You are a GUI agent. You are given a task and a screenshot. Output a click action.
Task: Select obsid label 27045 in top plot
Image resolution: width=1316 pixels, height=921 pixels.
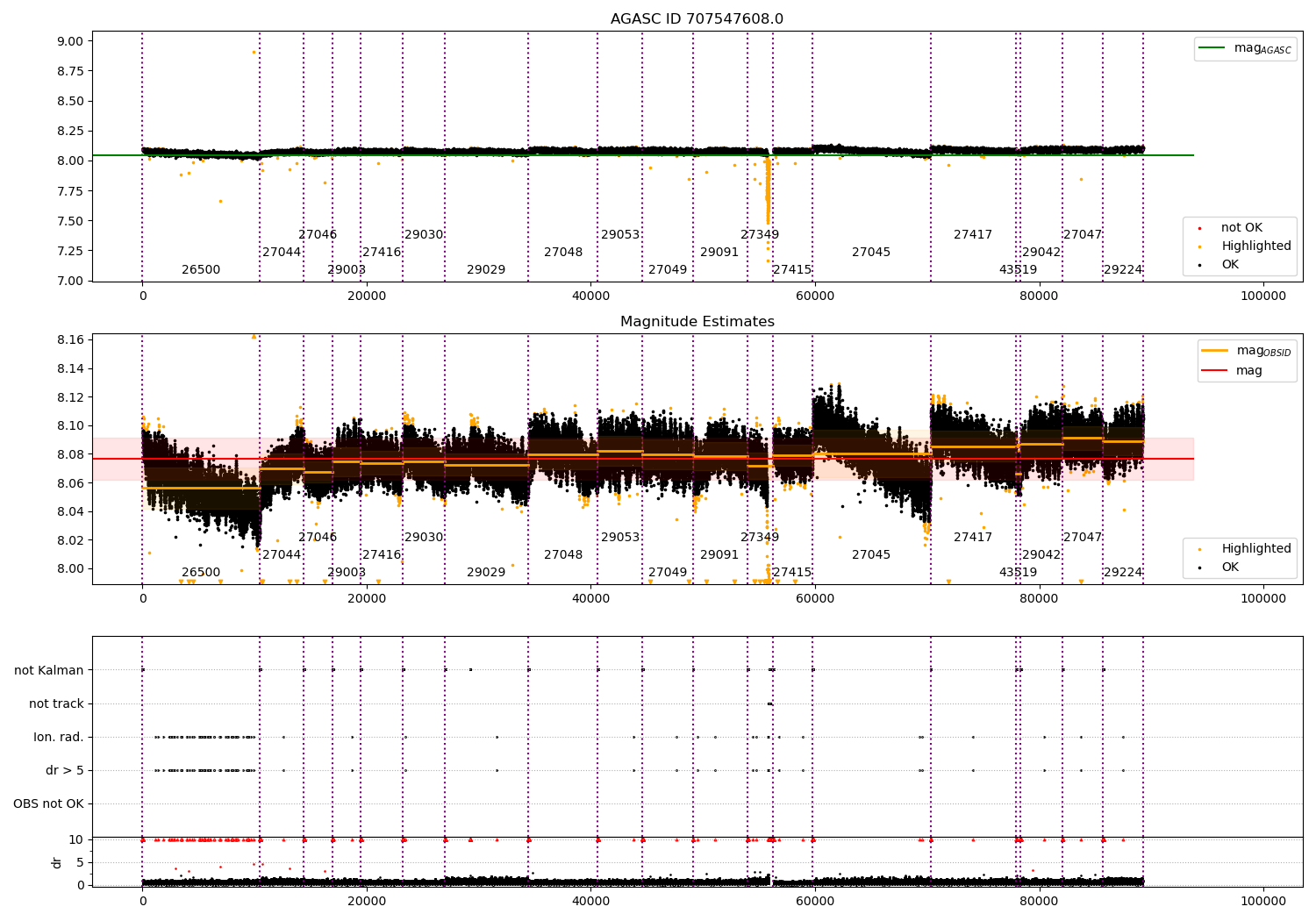coord(871,253)
